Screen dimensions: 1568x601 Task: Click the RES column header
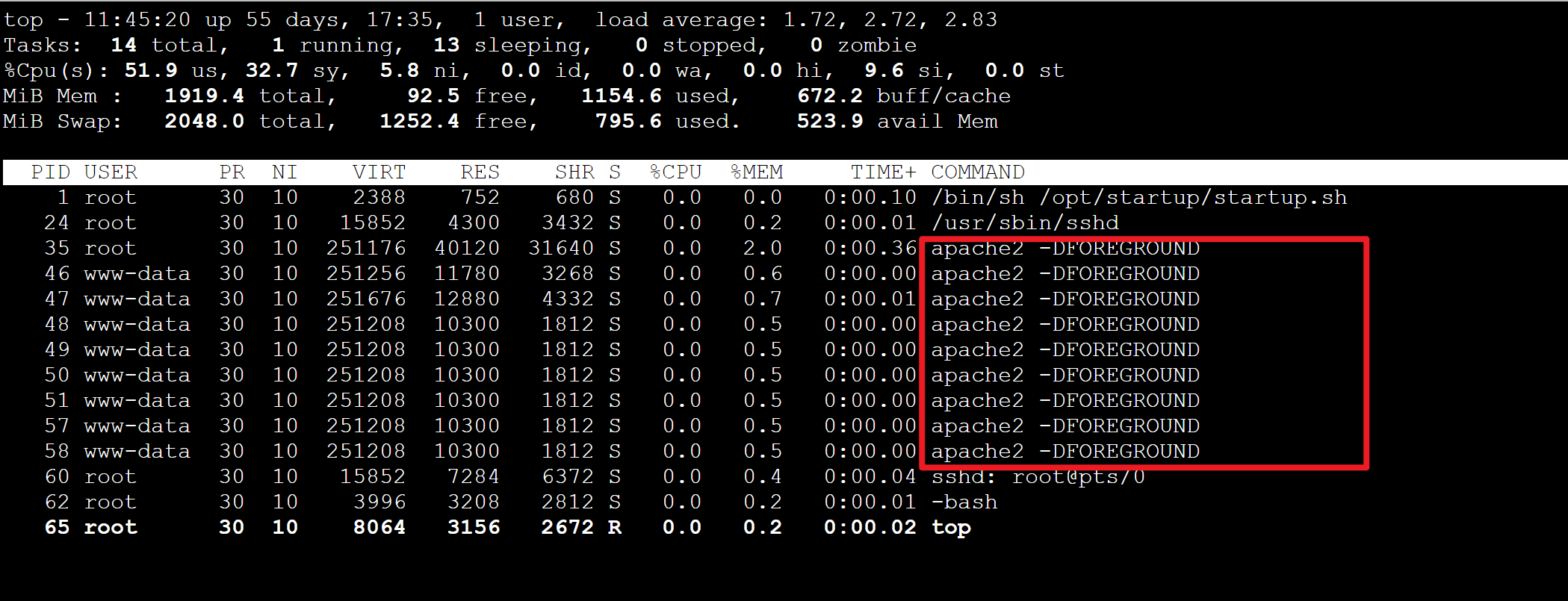pyautogui.click(x=480, y=172)
